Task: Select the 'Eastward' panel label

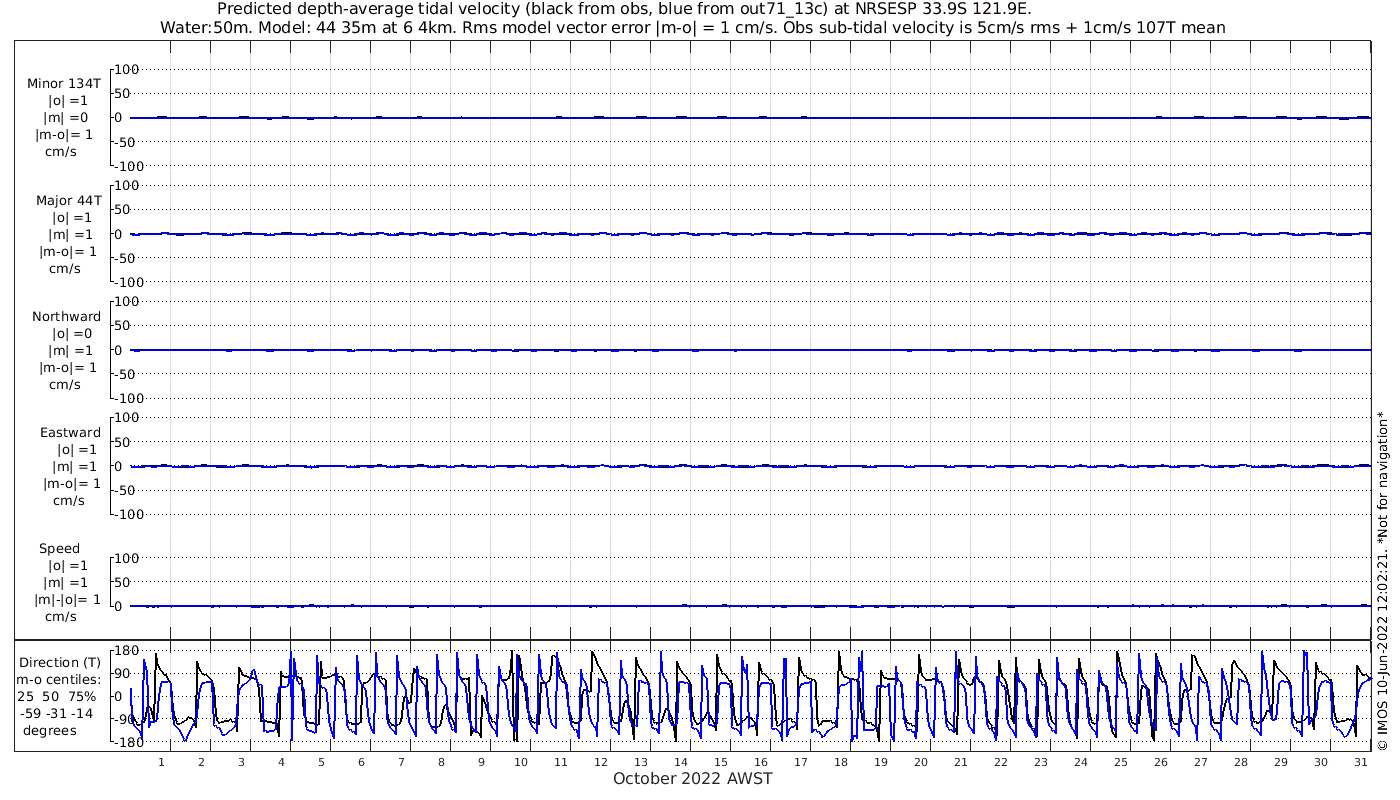Action: coord(70,432)
